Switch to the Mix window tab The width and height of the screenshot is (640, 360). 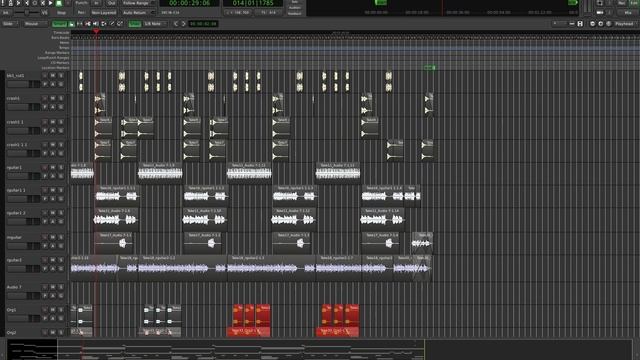click(628, 13)
